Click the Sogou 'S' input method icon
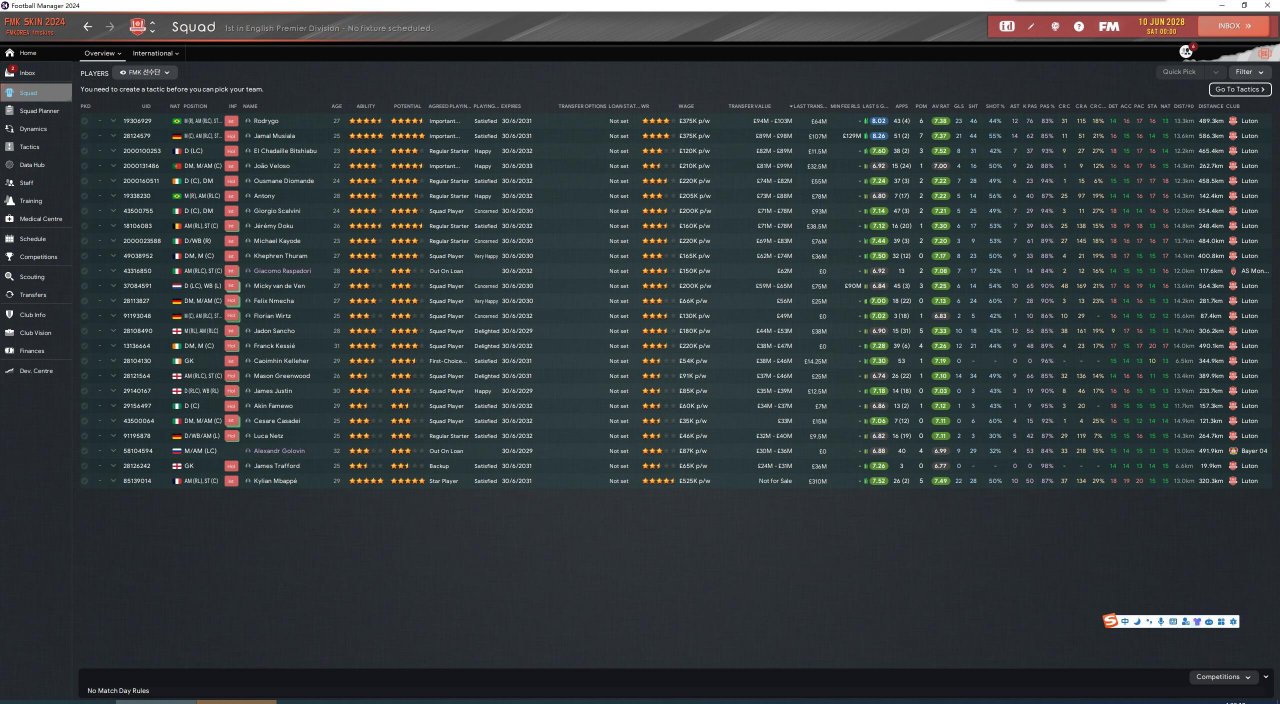Viewport: 1280px width, 704px height. tap(1110, 622)
